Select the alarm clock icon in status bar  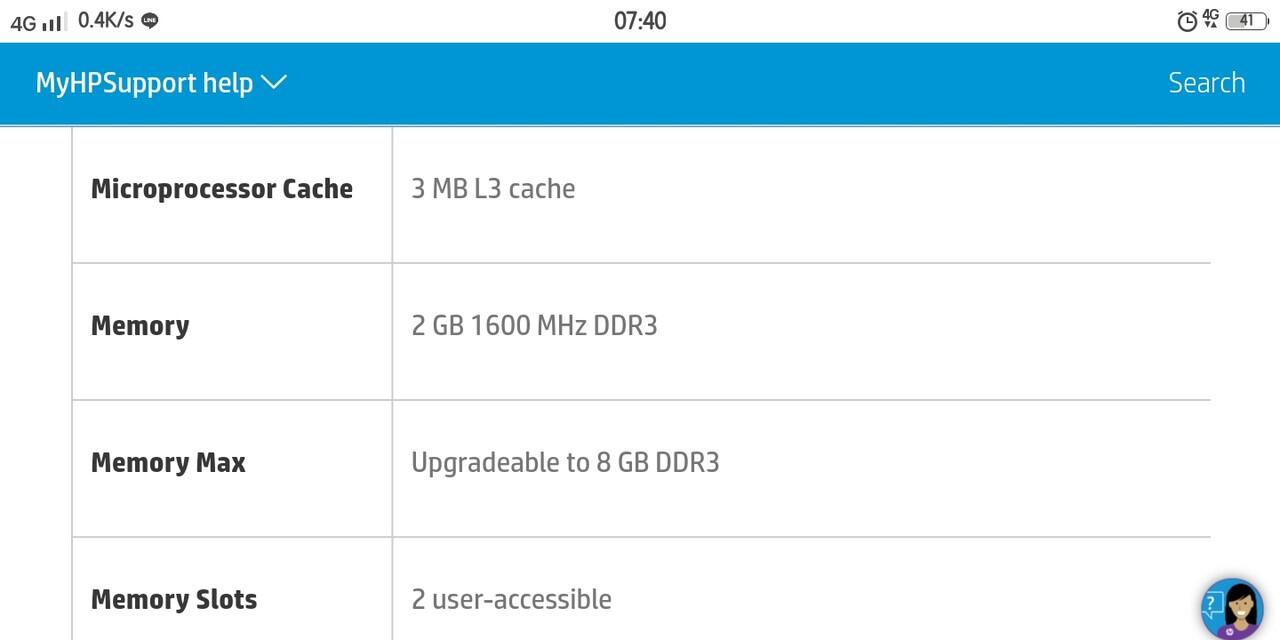1188,20
